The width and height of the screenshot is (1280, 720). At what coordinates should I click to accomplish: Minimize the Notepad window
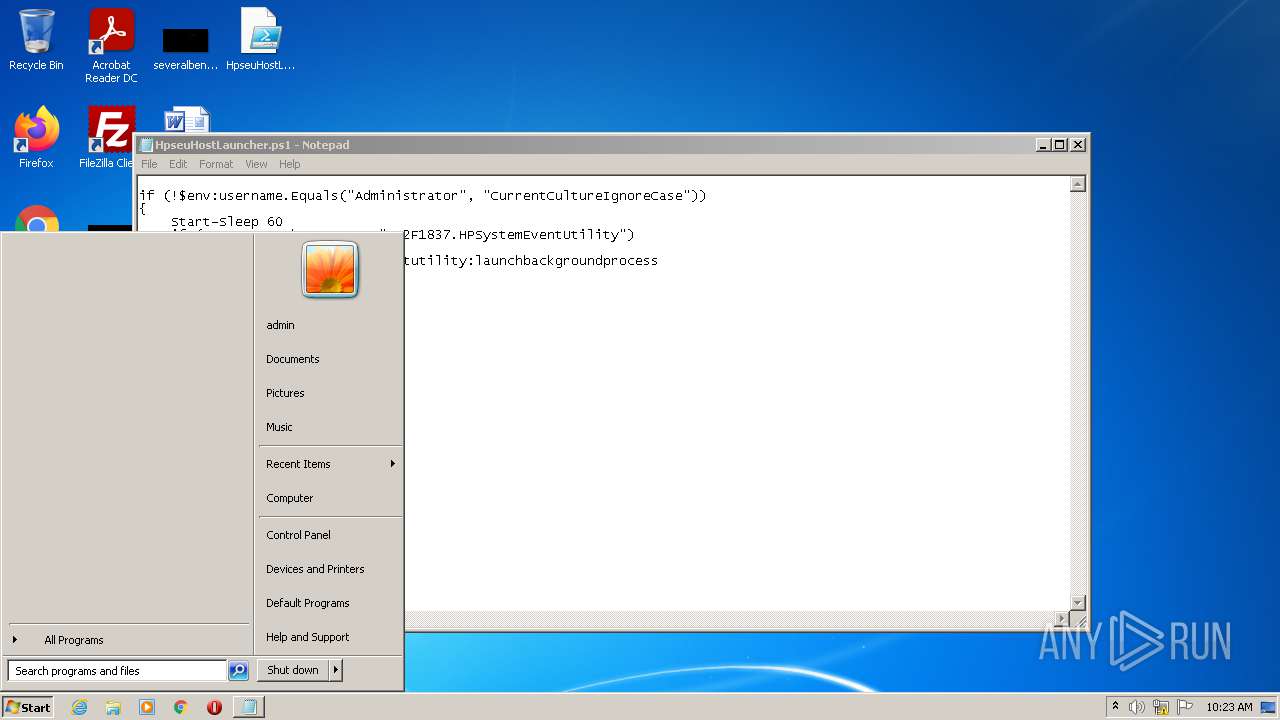[x=1044, y=145]
